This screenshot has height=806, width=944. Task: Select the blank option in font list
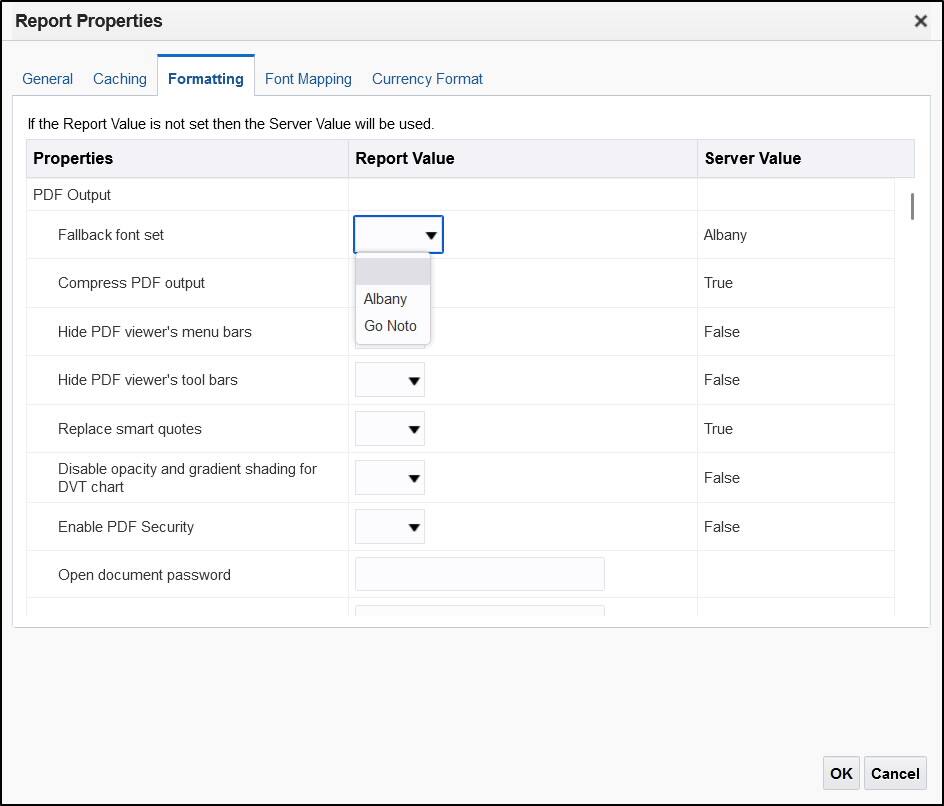[392, 272]
